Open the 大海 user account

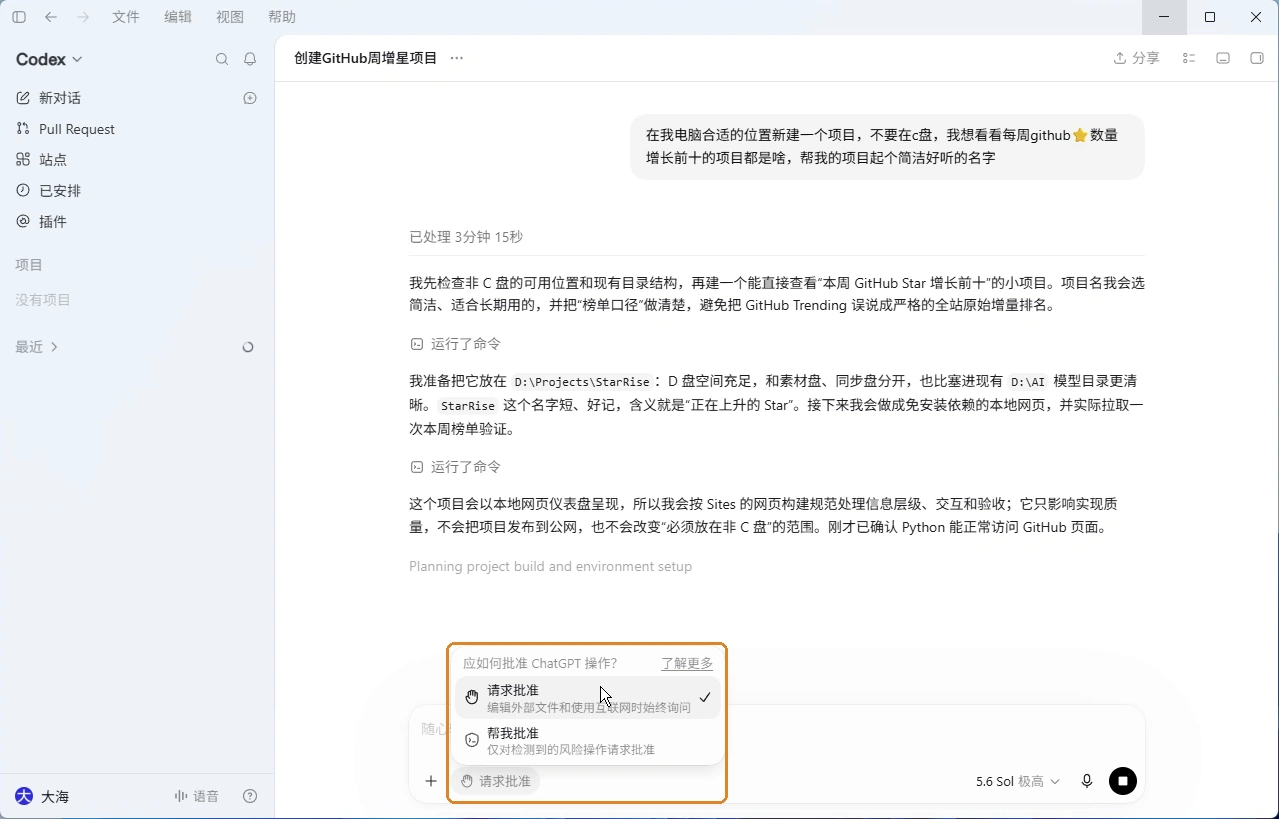[42, 796]
